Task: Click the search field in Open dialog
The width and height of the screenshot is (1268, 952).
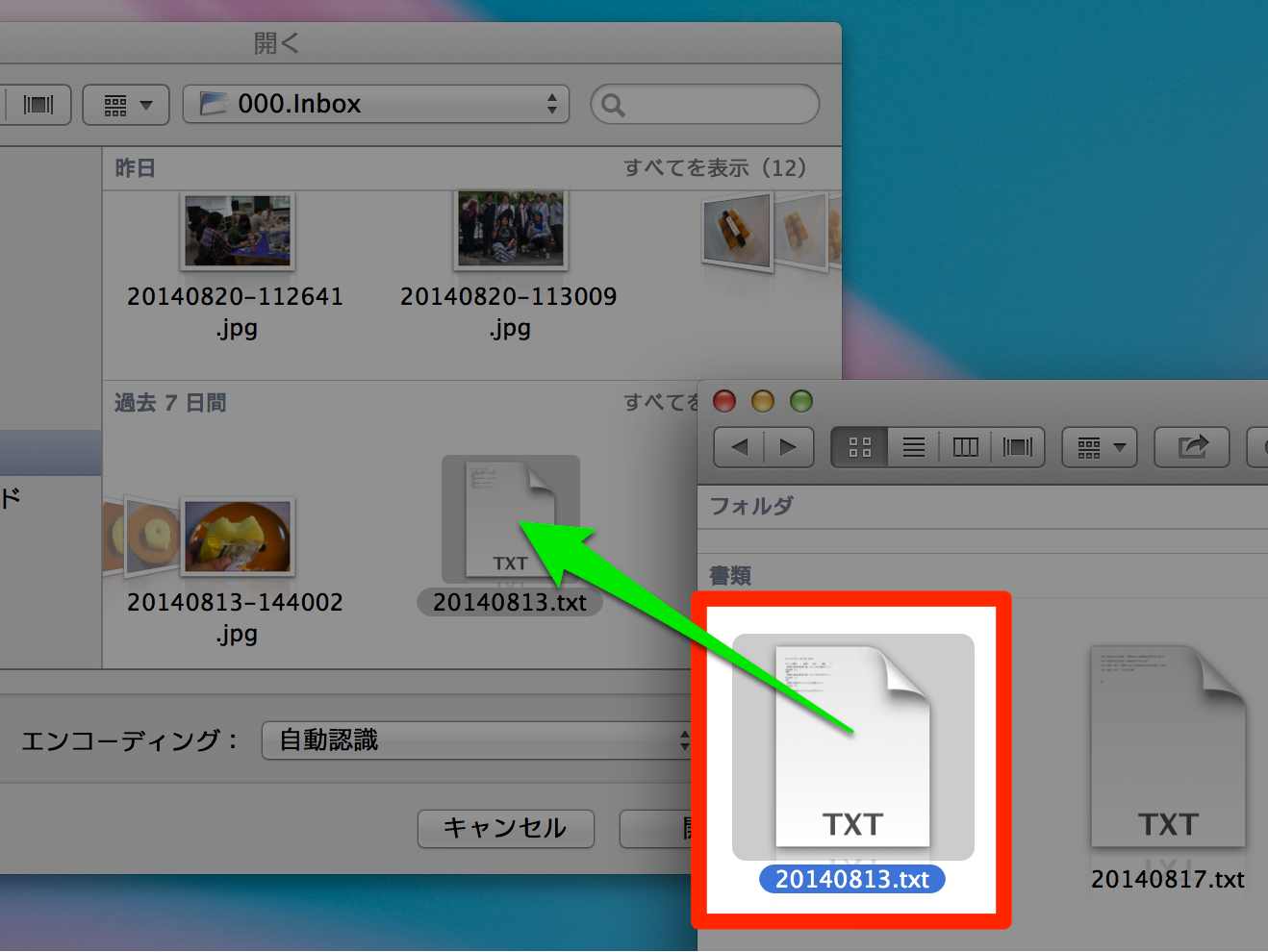Action: tap(705, 105)
